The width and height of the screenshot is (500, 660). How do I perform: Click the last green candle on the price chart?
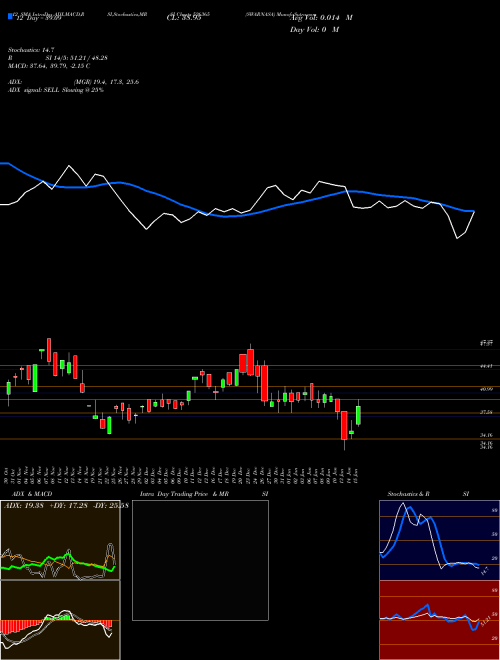[x=359, y=415]
